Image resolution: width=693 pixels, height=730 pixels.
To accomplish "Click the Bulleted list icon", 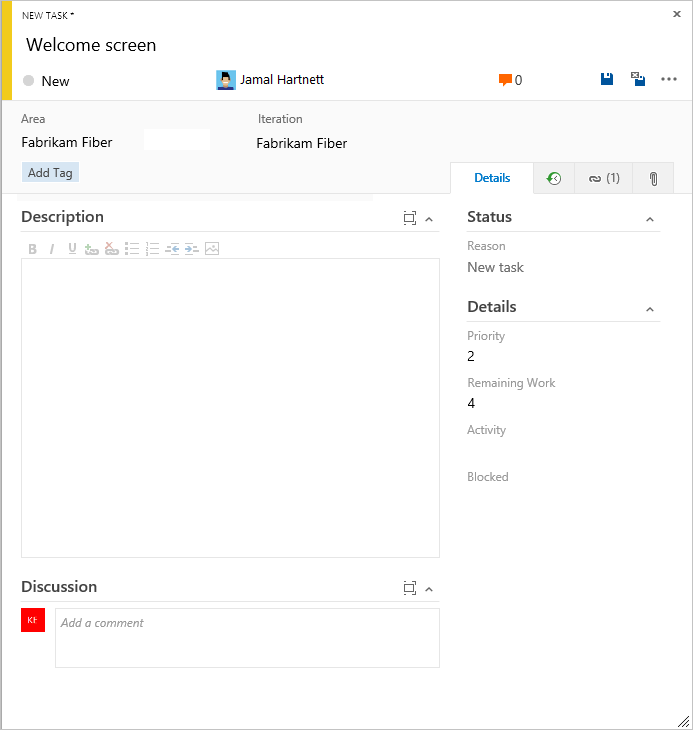I will pyautogui.click(x=132, y=249).
